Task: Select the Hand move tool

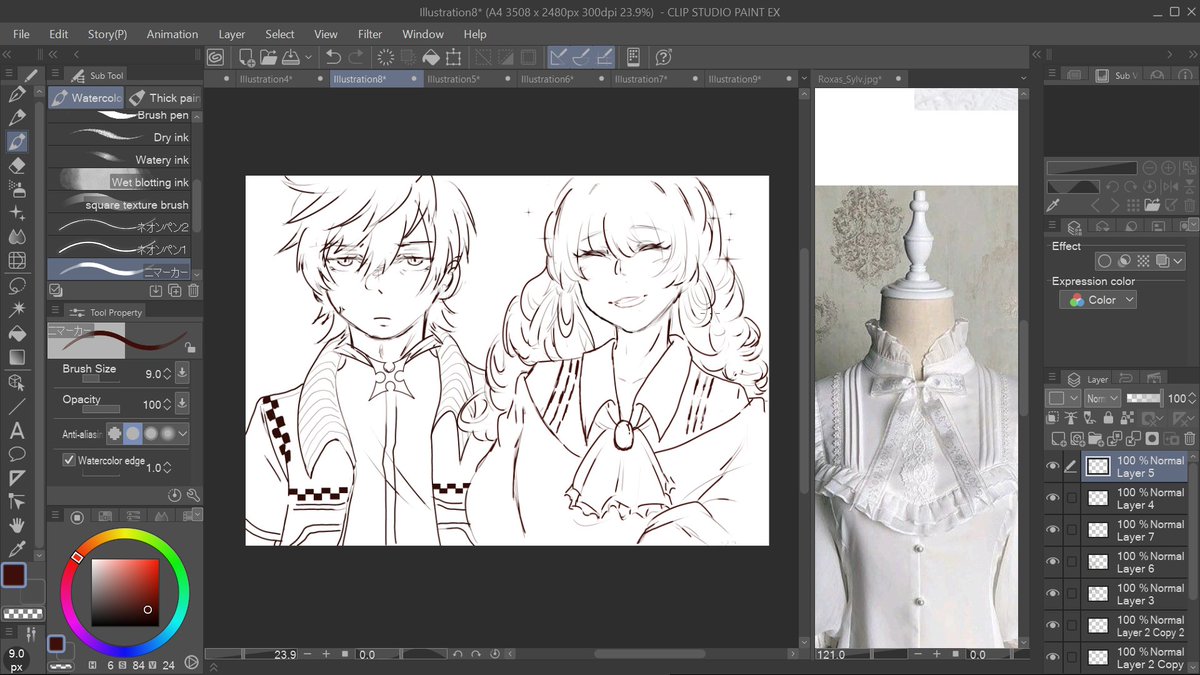Action: coord(16,524)
